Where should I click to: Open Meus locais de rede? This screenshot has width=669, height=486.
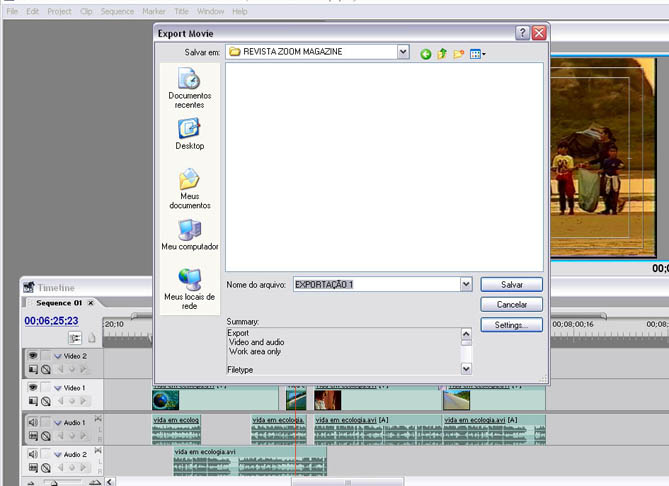point(189,288)
